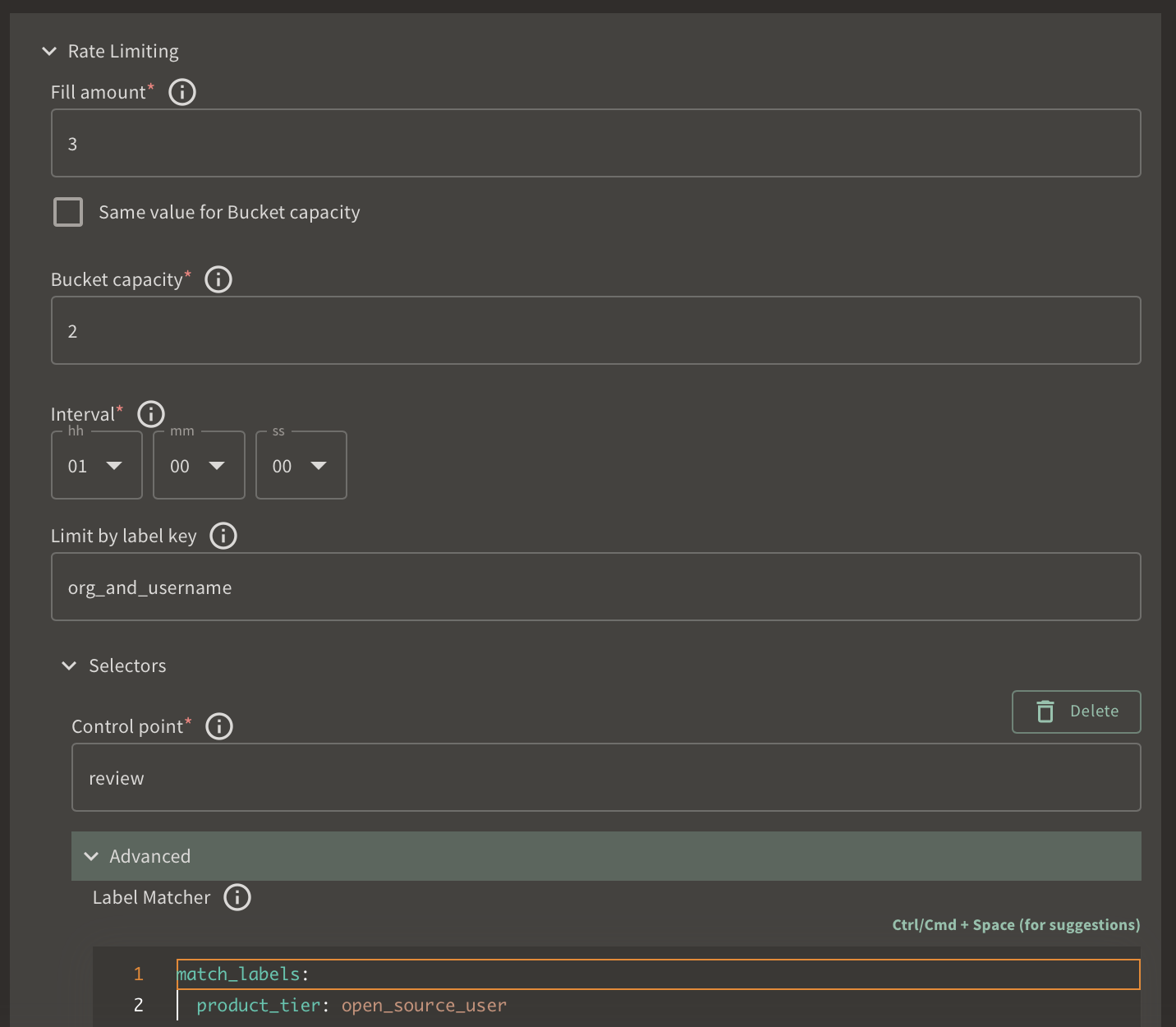Click the Delete selector button
The image size is (1176, 1027).
click(x=1077, y=712)
